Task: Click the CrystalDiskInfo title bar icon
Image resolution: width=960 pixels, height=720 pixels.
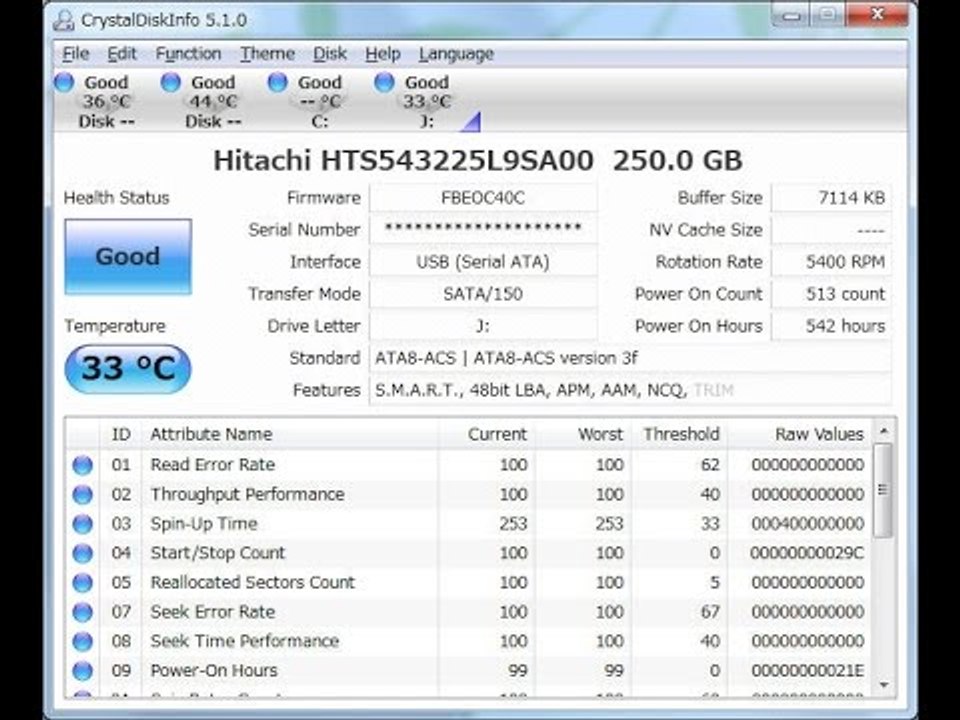Action: point(63,20)
